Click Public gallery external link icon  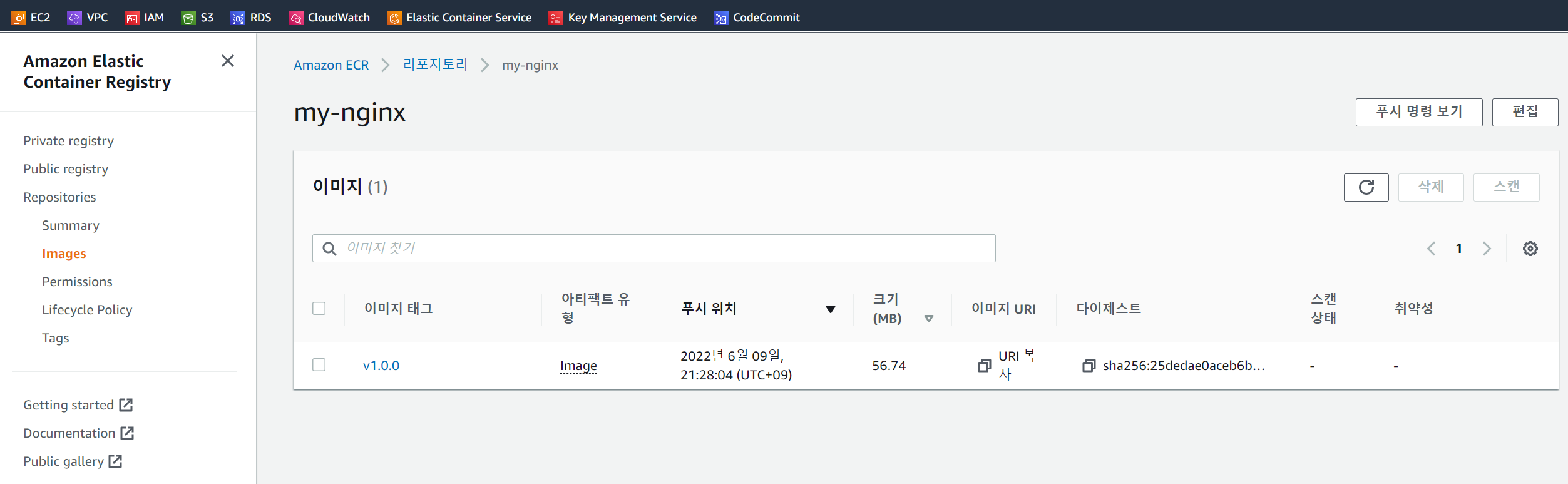click(x=115, y=461)
